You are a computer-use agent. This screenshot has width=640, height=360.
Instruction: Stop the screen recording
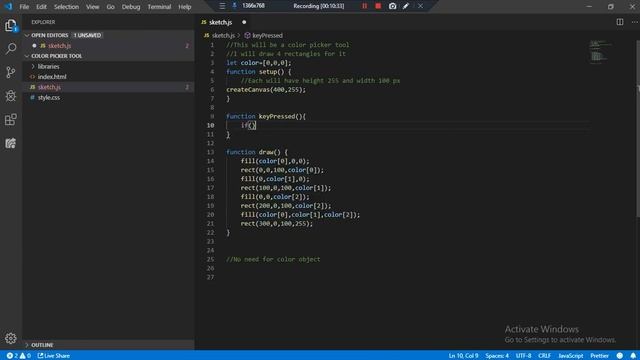[378, 6]
